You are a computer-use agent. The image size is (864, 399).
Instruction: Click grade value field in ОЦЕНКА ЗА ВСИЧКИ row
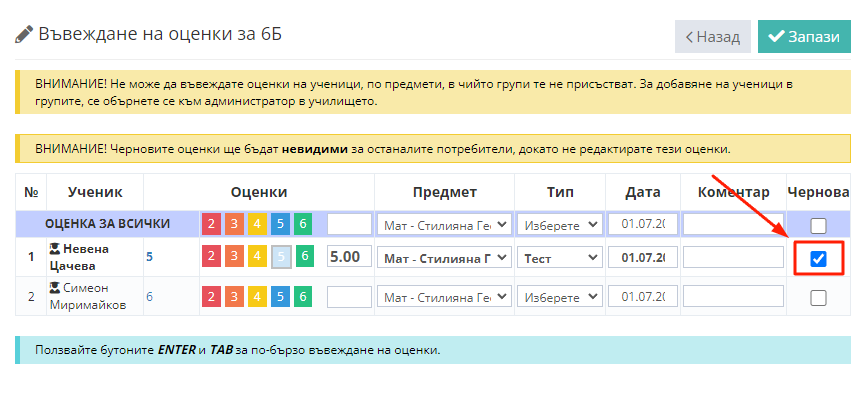pos(350,224)
